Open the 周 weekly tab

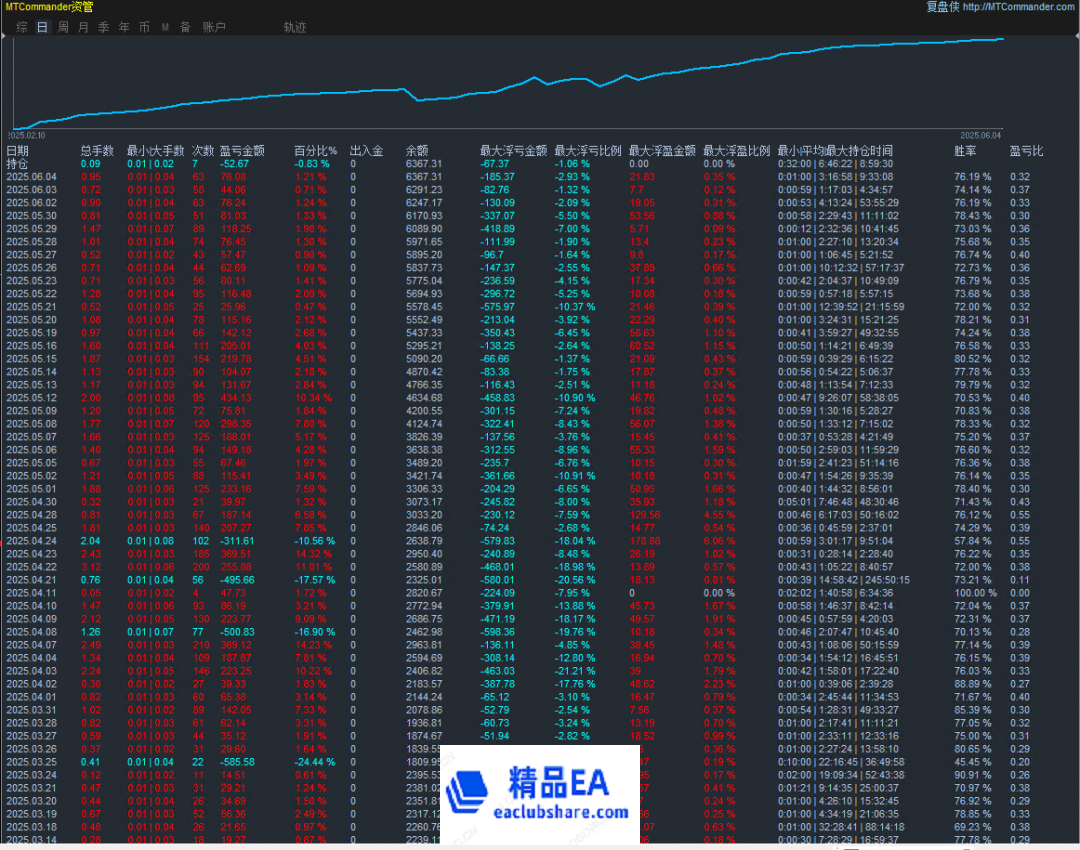(x=63, y=28)
